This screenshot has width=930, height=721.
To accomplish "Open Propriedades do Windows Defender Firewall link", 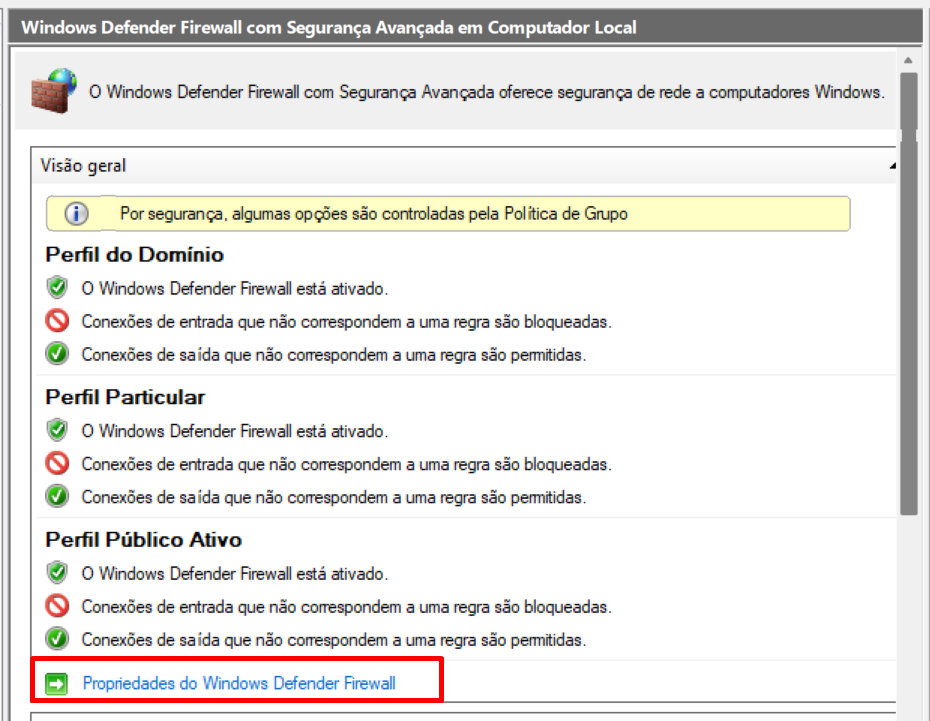I will [x=239, y=683].
